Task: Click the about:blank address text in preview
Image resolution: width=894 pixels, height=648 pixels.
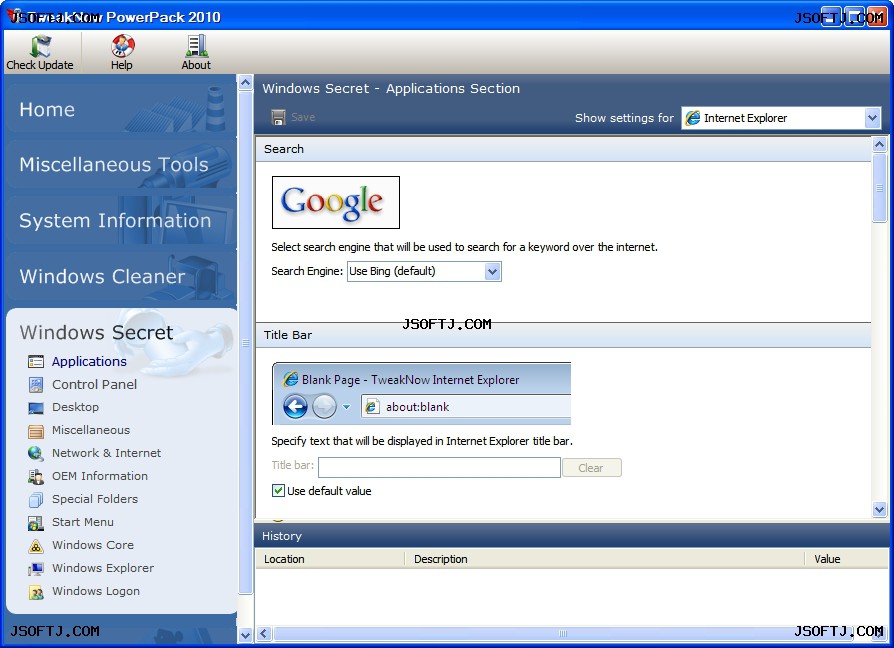Action: coord(417,407)
